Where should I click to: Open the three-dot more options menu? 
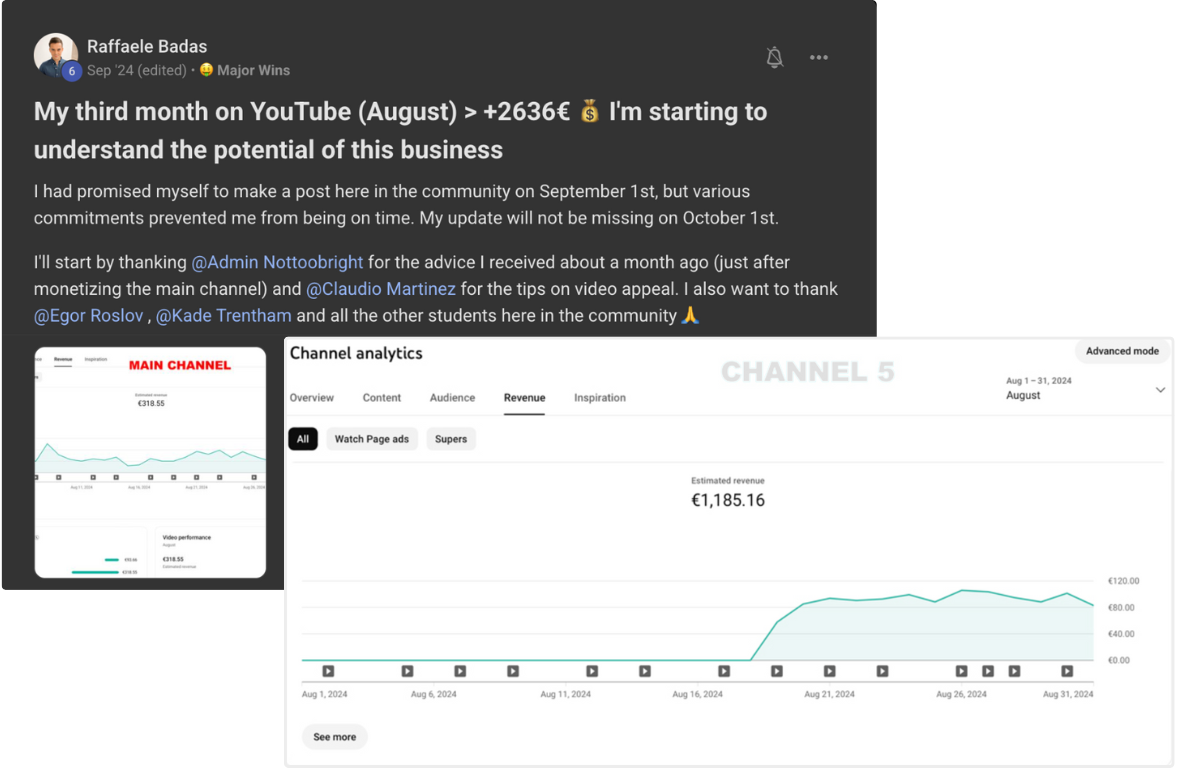819,57
